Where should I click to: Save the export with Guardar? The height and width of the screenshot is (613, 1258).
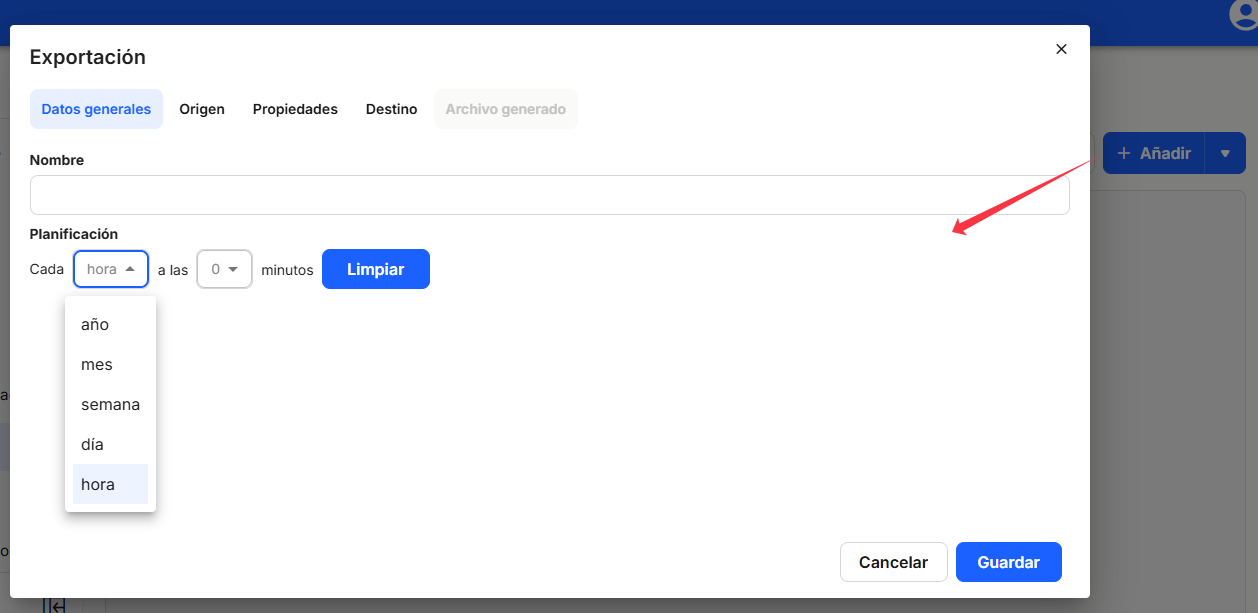point(1008,562)
